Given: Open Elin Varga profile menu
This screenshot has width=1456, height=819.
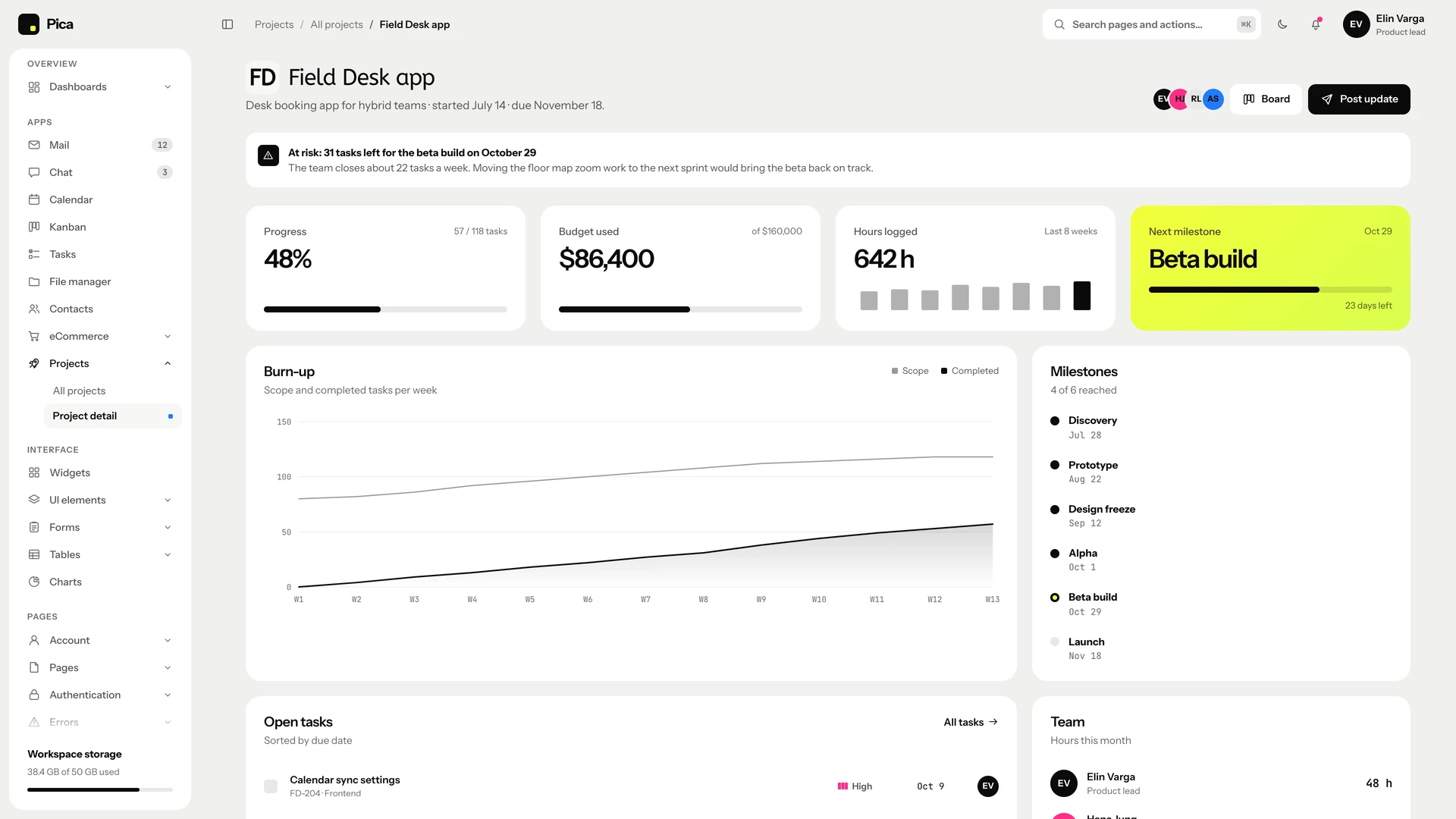Looking at the screenshot, I should [x=1385, y=24].
